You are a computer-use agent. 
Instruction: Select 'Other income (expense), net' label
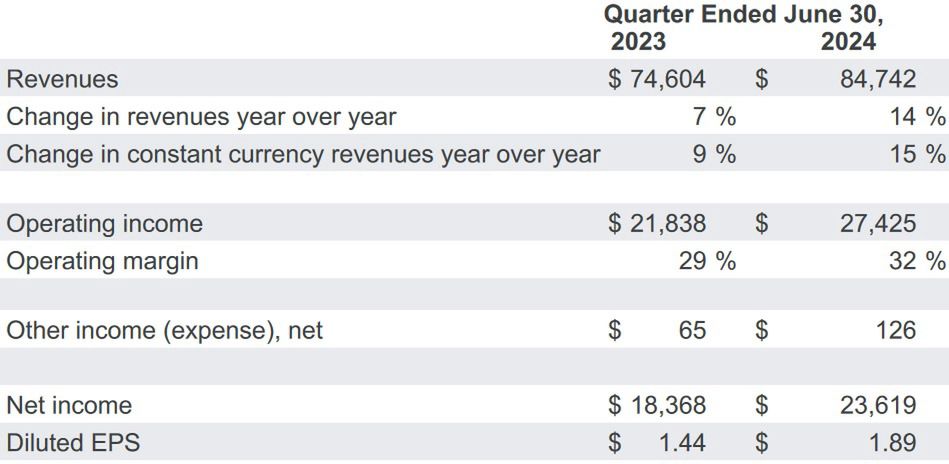click(164, 330)
